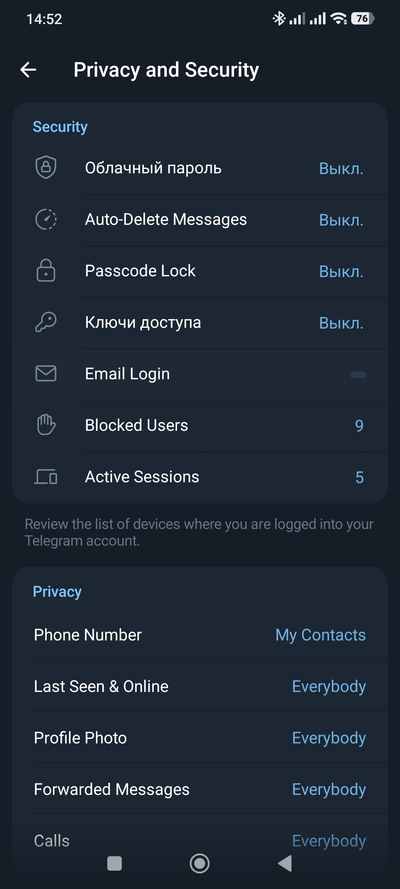Tap the shield icon beside Облачный пароль
The image size is (400, 889).
click(x=46, y=168)
